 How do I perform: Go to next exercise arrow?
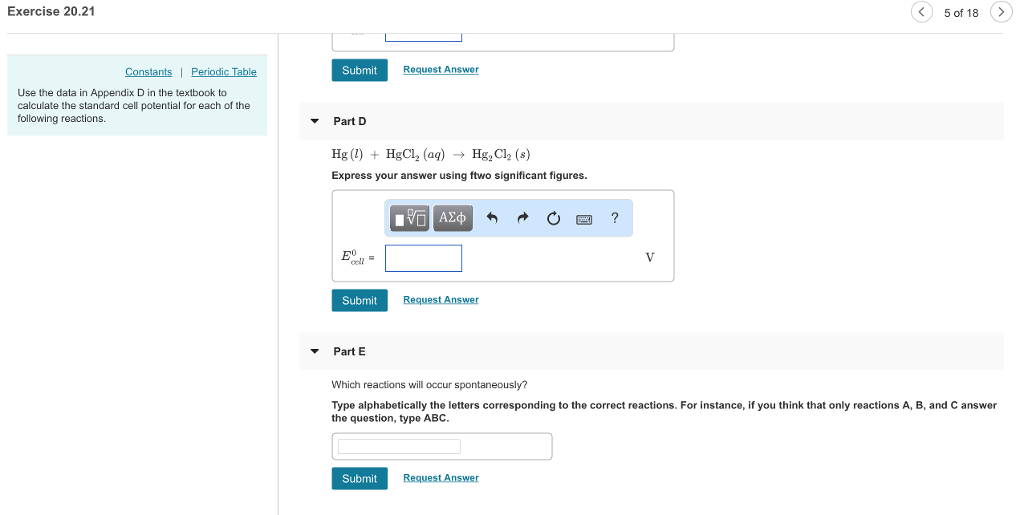pos(1000,12)
